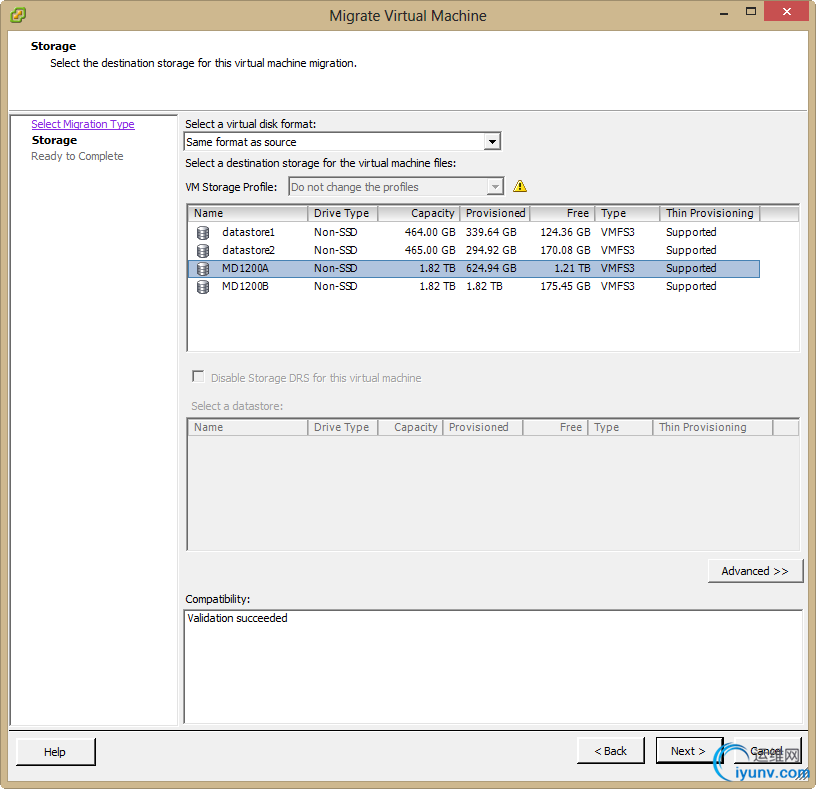
Task: Click the datastore1 disk icon
Action: 203,233
